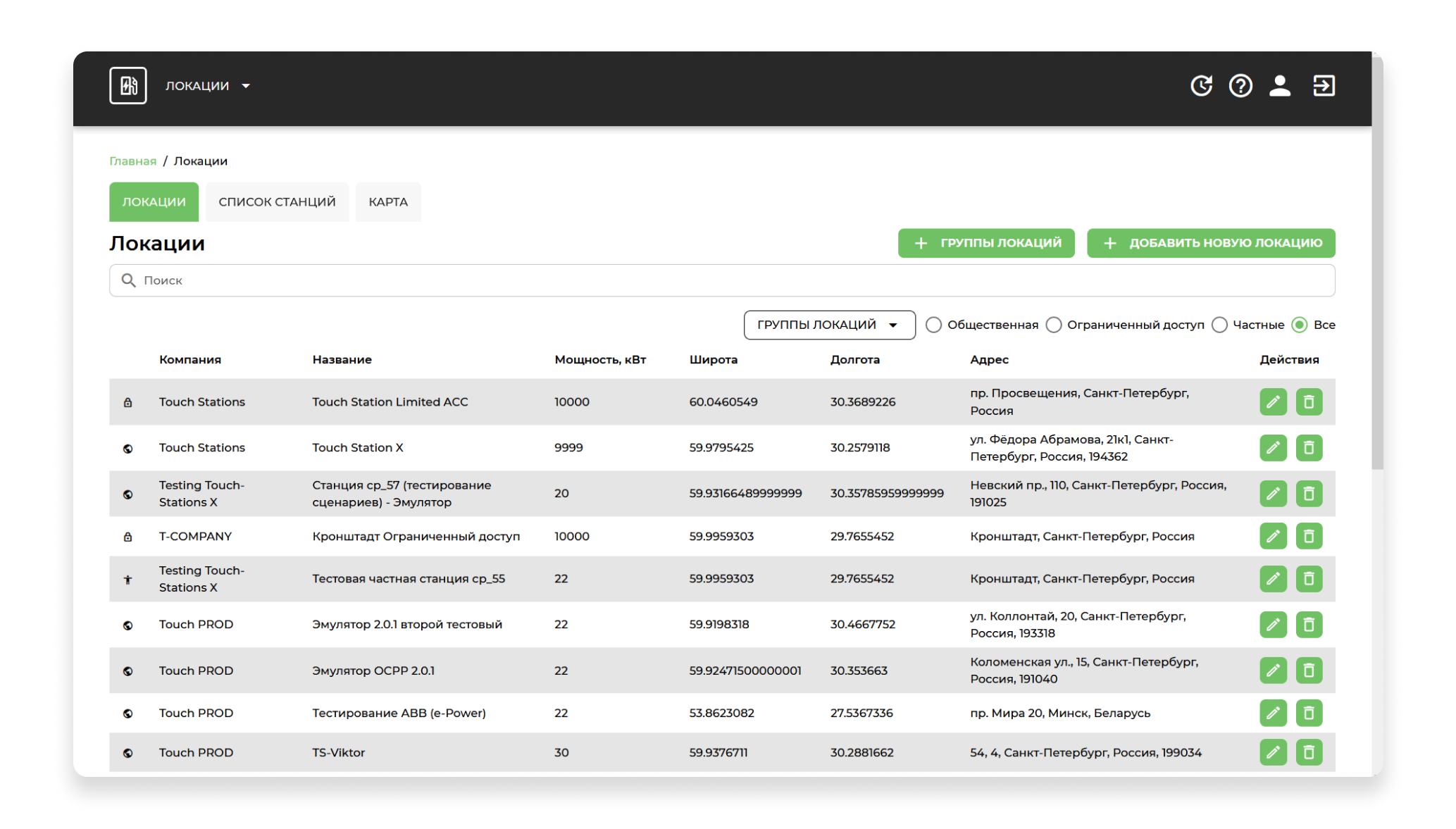Edit Тестовая частная станция cp_55
1456x829 pixels.
click(x=1273, y=579)
